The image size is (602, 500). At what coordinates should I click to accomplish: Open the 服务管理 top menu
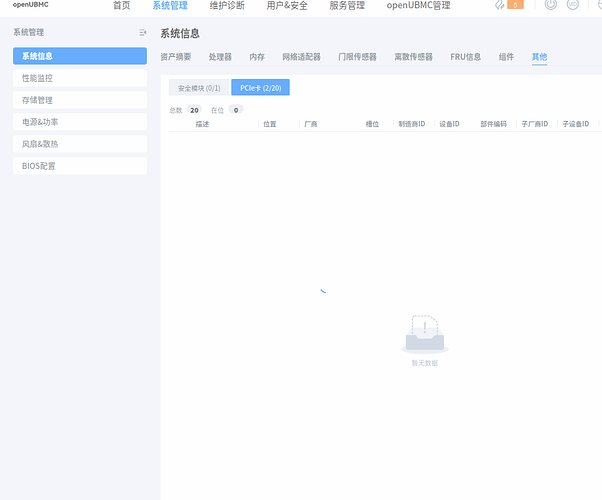pyautogui.click(x=347, y=6)
